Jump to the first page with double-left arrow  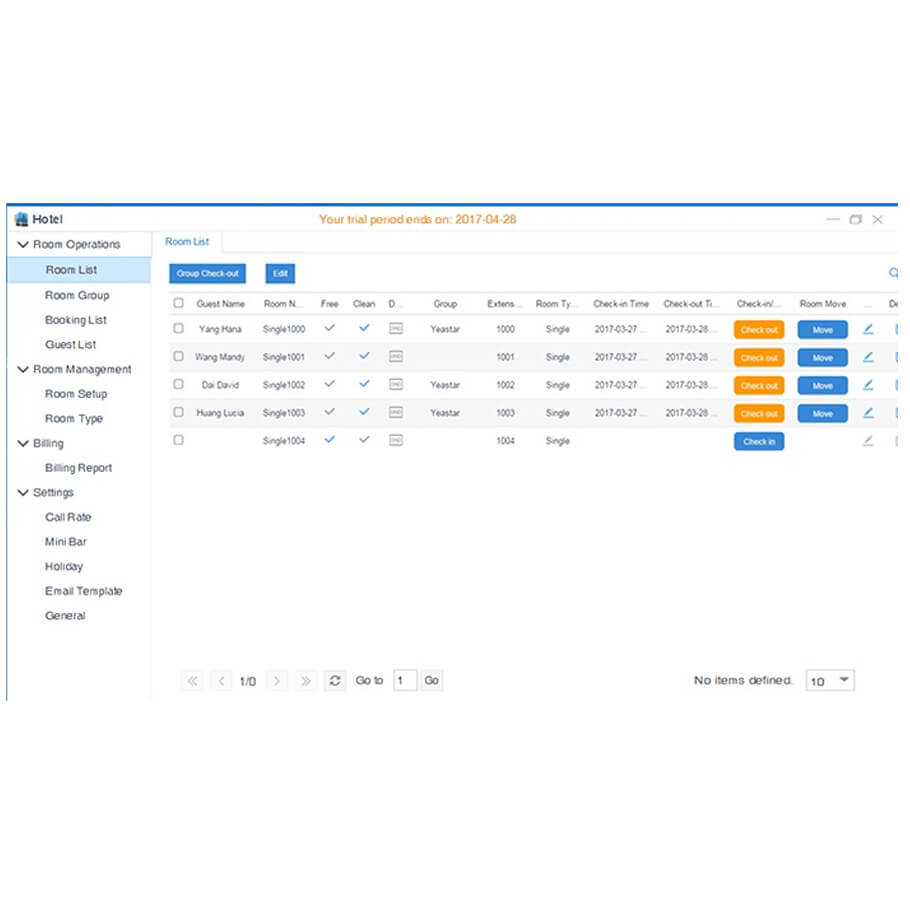[192, 681]
